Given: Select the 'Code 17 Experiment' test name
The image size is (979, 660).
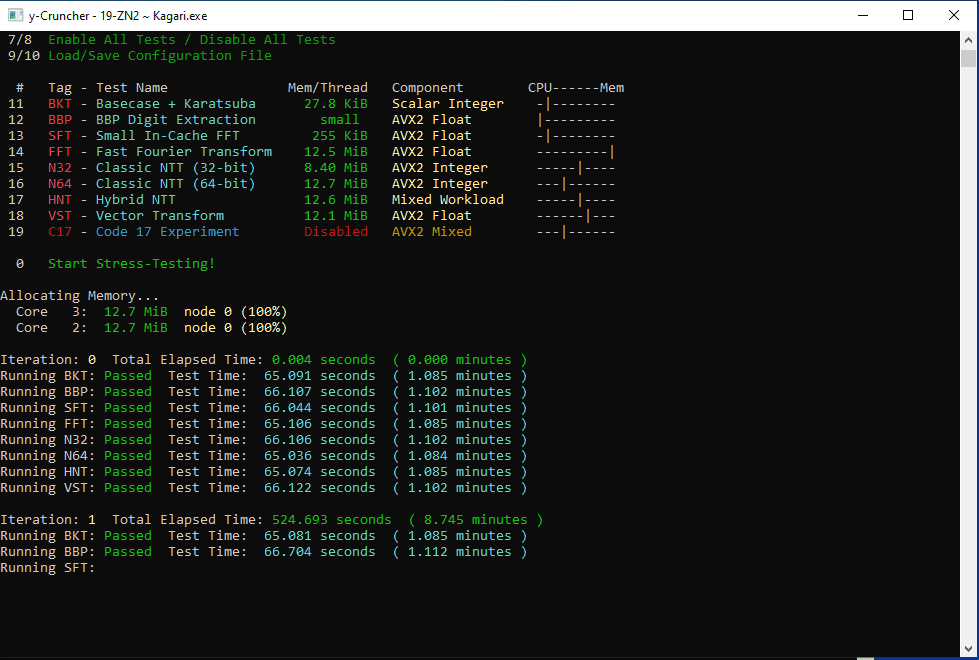Looking at the screenshot, I should [167, 232].
